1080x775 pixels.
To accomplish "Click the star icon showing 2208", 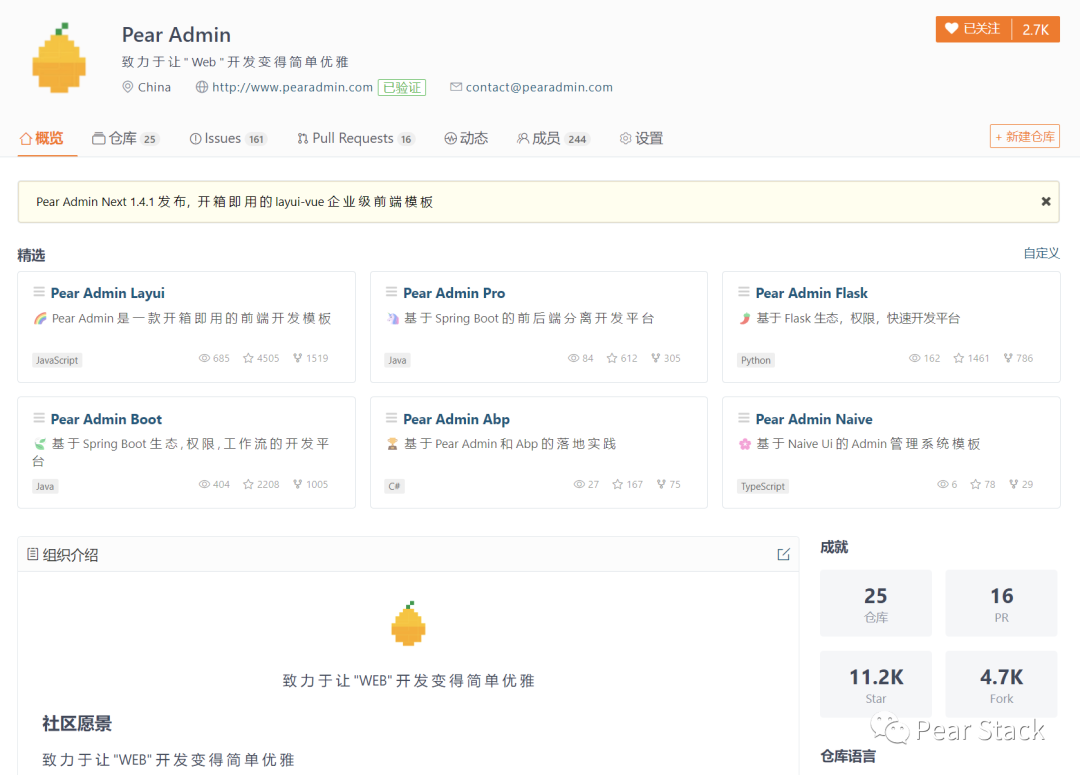I will pos(248,484).
